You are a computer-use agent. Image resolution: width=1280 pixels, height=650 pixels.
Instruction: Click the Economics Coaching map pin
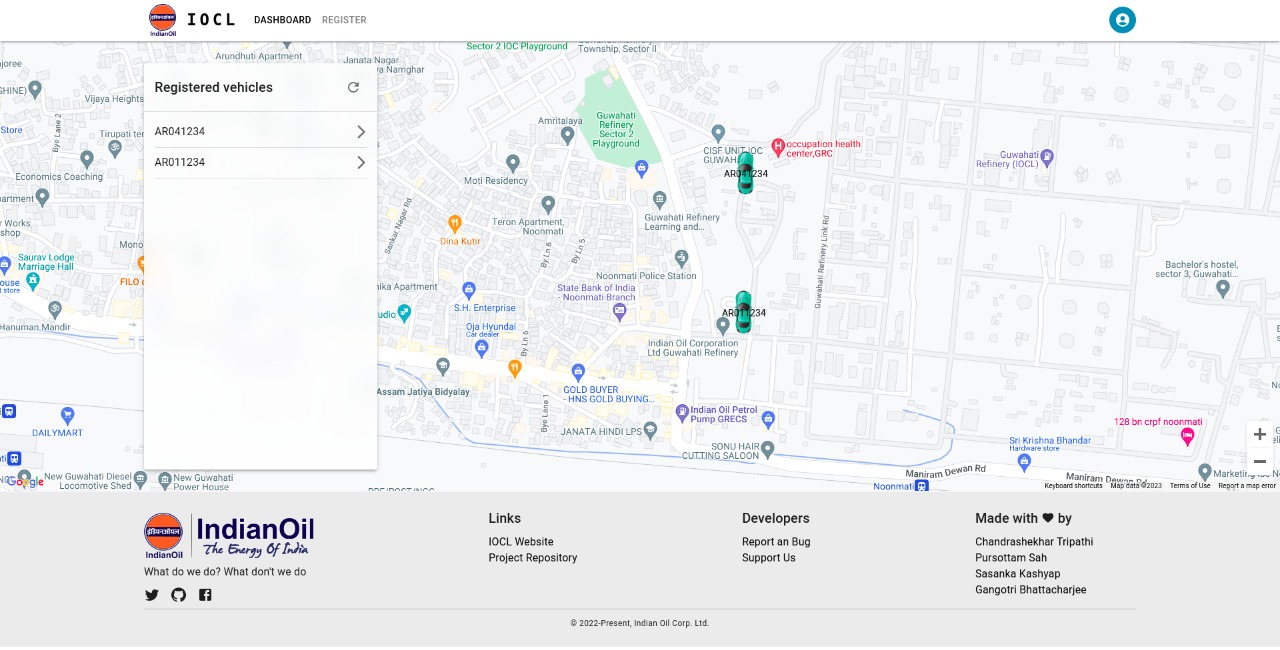87,159
